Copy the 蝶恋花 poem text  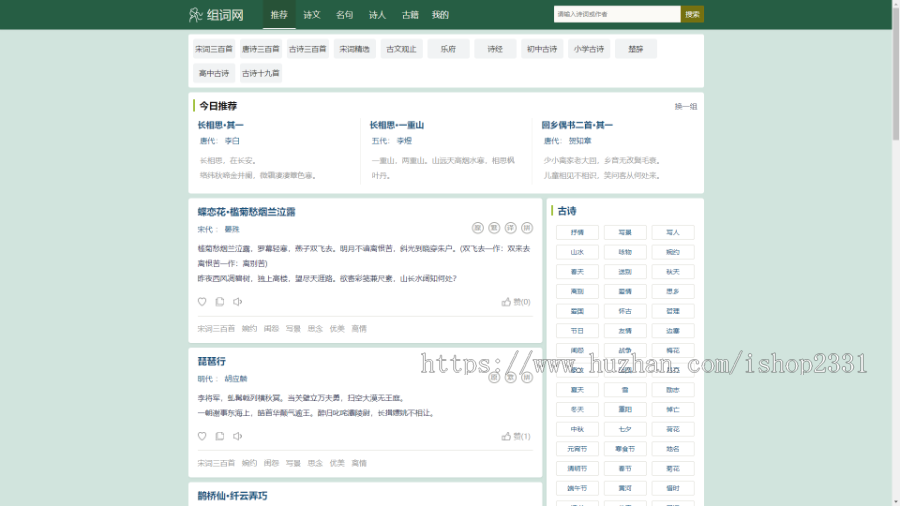(x=220, y=302)
